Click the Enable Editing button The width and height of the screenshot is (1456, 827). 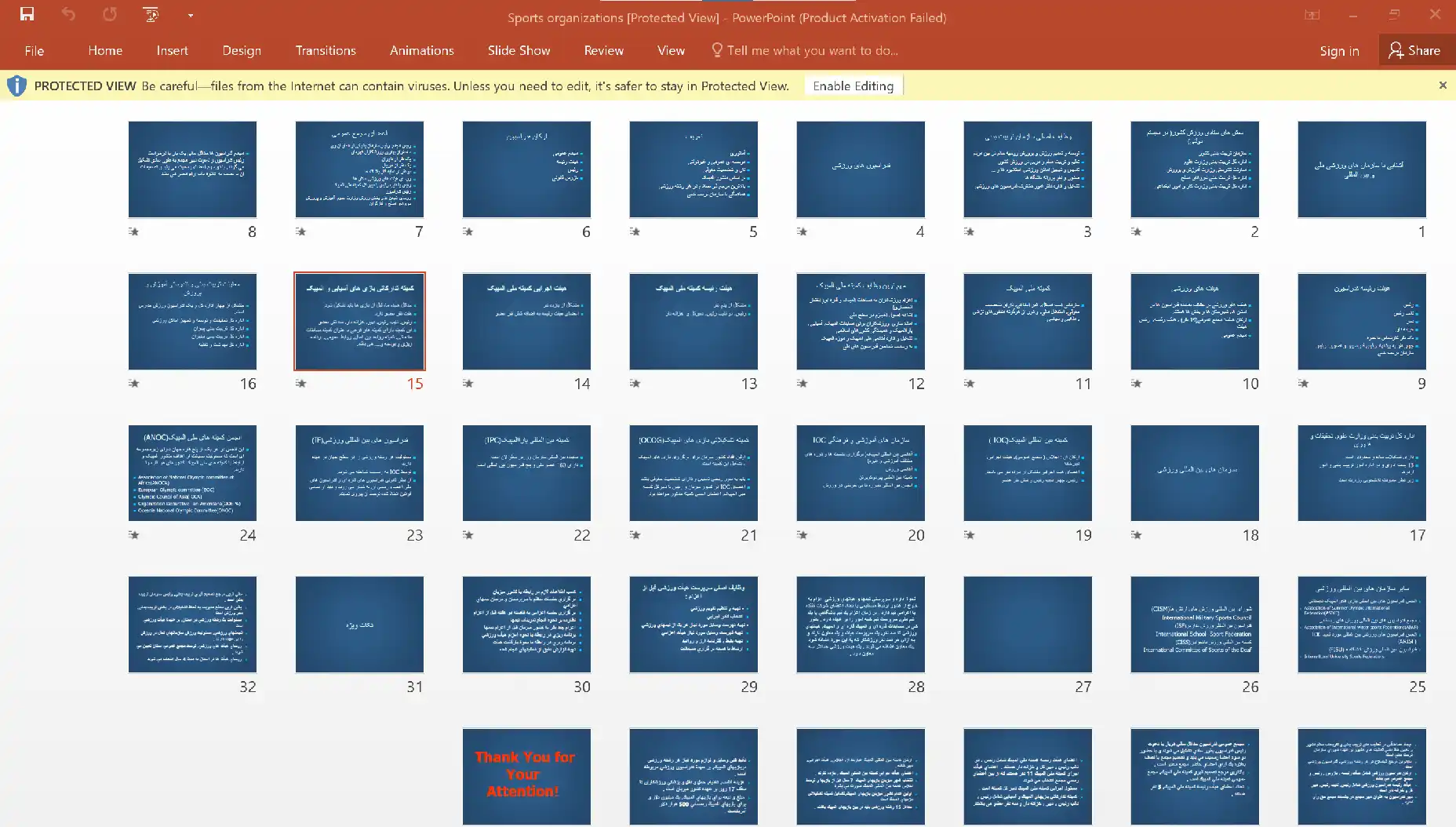pyautogui.click(x=853, y=86)
